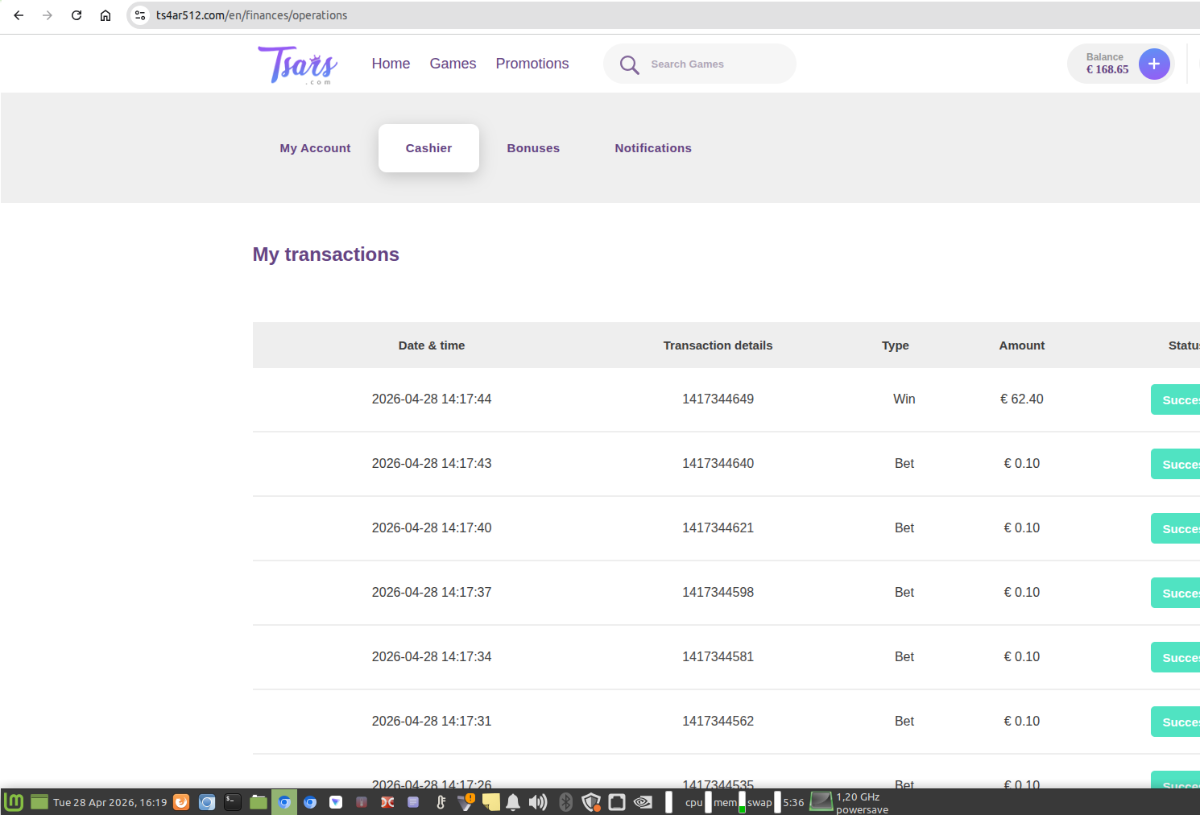Go back using the browser back arrow
Image resolution: width=1200 pixels, height=815 pixels.
(x=18, y=16)
